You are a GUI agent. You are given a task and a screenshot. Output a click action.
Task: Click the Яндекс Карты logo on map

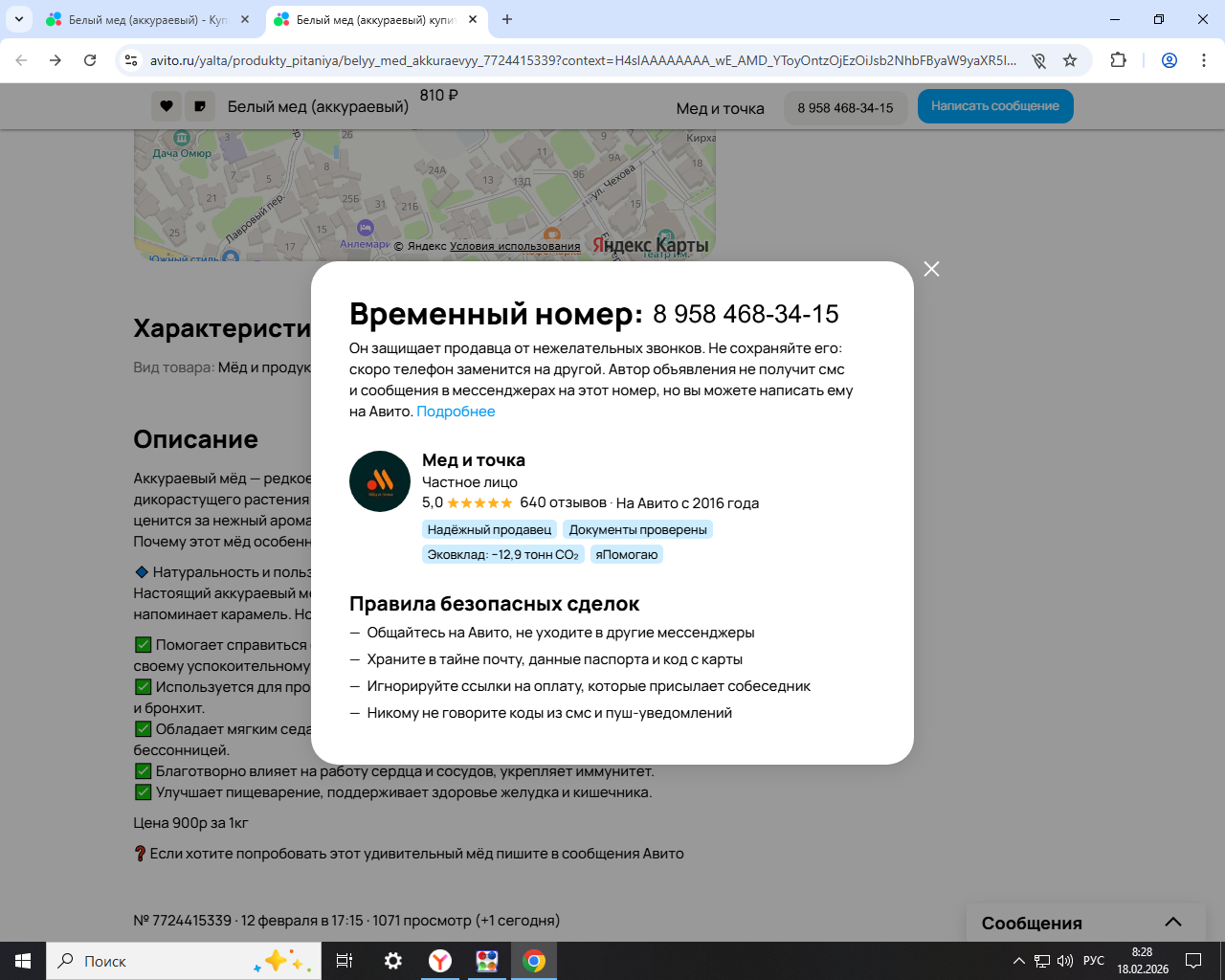point(650,245)
